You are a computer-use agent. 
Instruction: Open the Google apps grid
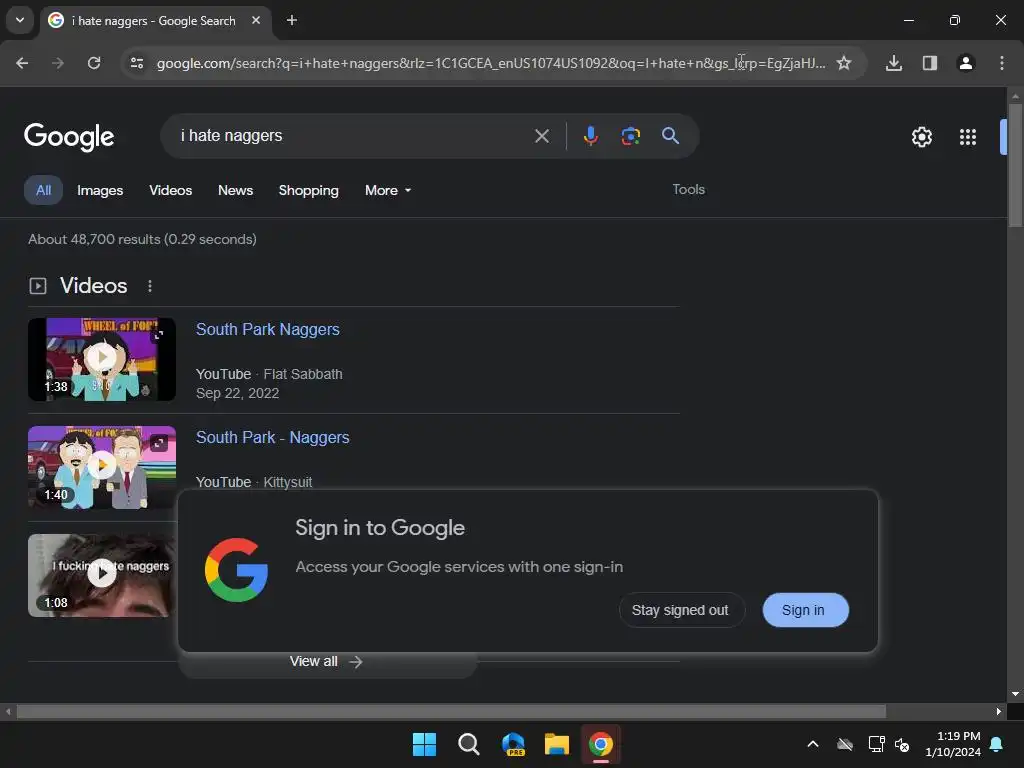point(968,136)
